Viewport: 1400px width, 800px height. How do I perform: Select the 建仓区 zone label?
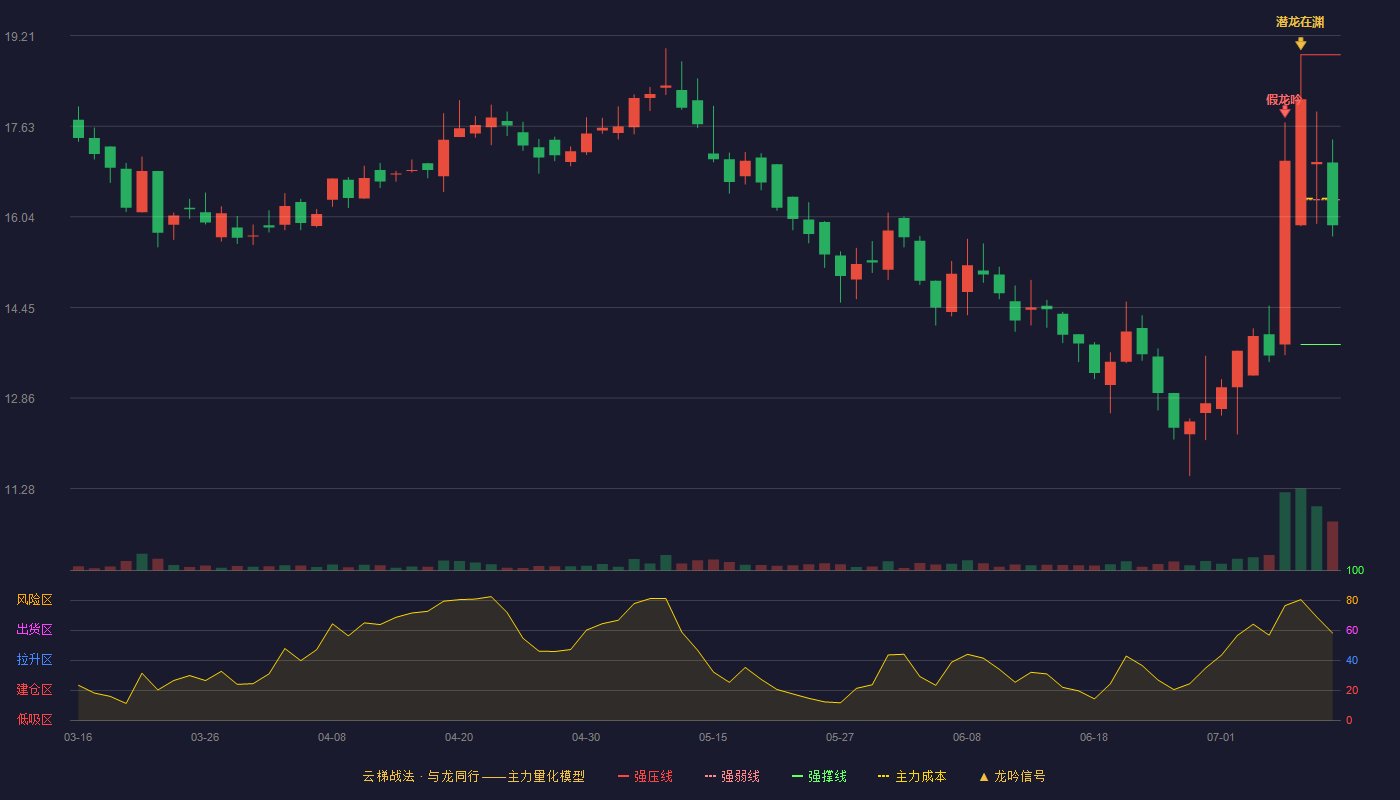34,690
